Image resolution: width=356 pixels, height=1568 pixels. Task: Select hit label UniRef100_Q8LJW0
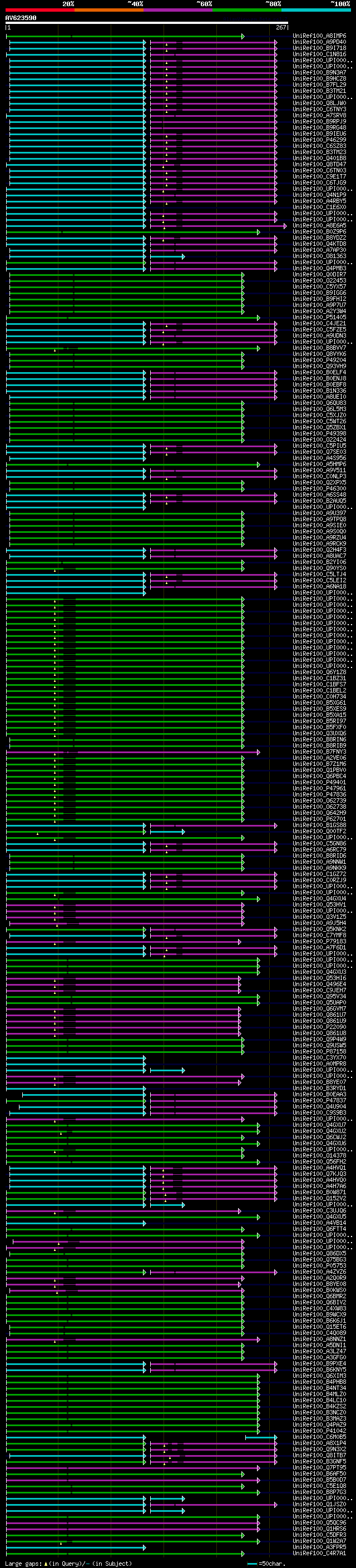pyautogui.click(x=319, y=103)
